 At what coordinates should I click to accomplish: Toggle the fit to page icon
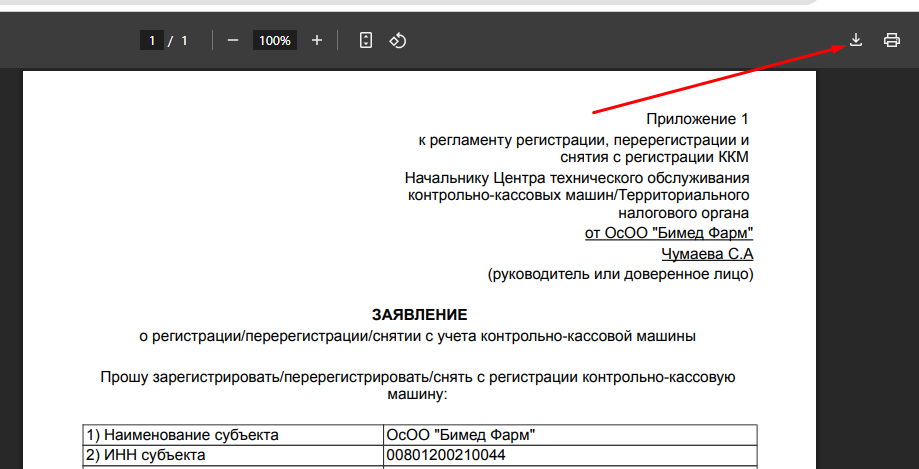(x=366, y=40)
